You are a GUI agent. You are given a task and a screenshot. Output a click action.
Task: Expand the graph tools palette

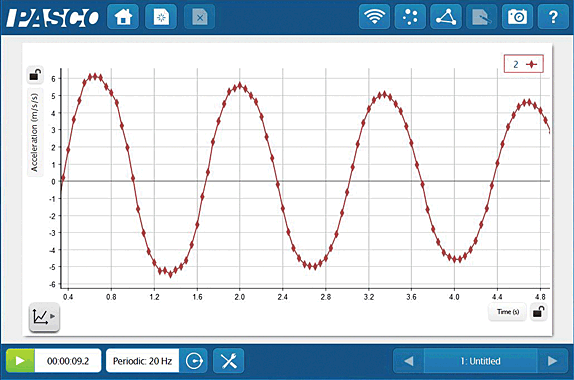point(44,317)
